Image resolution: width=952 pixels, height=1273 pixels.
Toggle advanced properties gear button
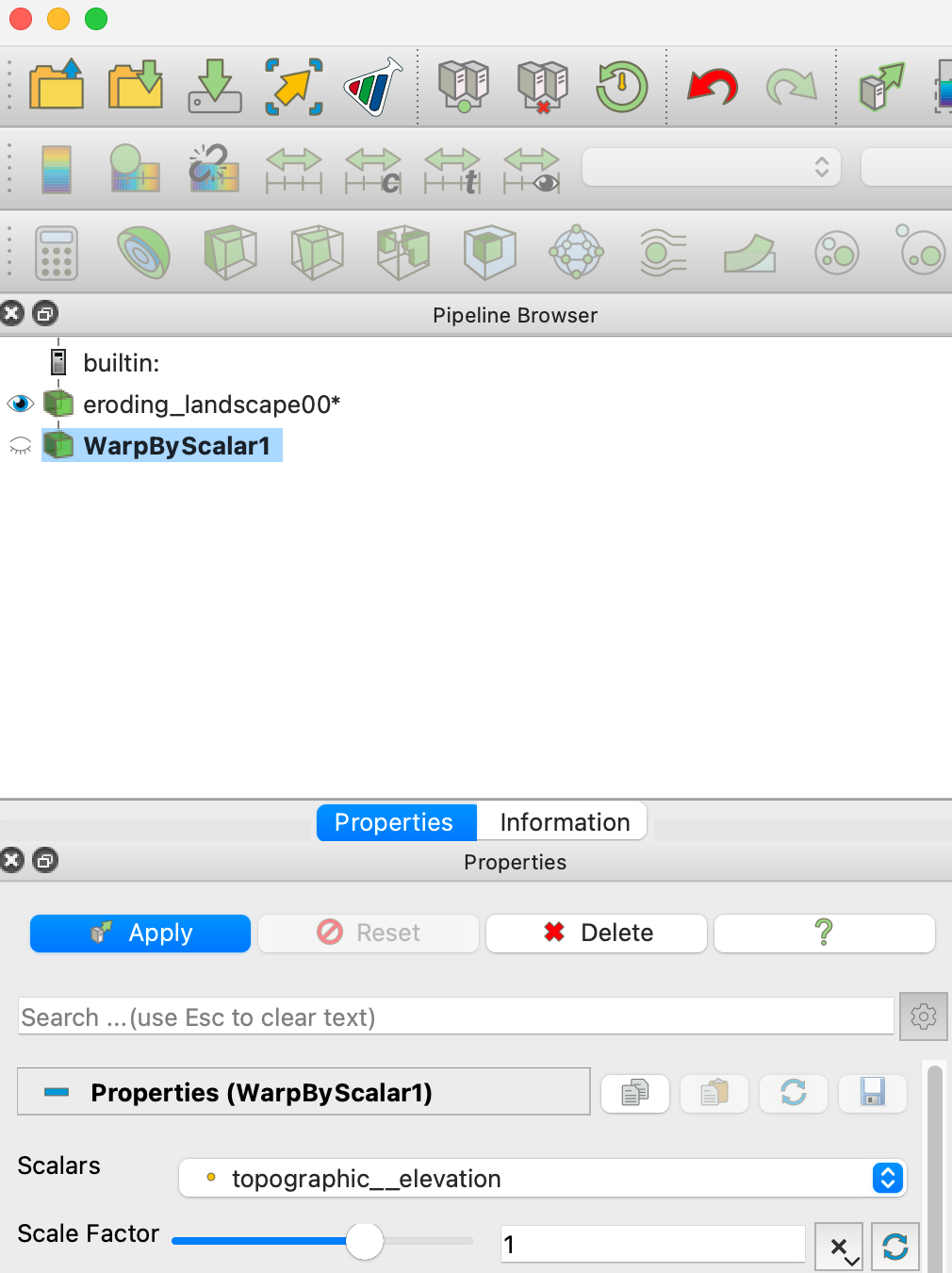[x=923, y=1017]
